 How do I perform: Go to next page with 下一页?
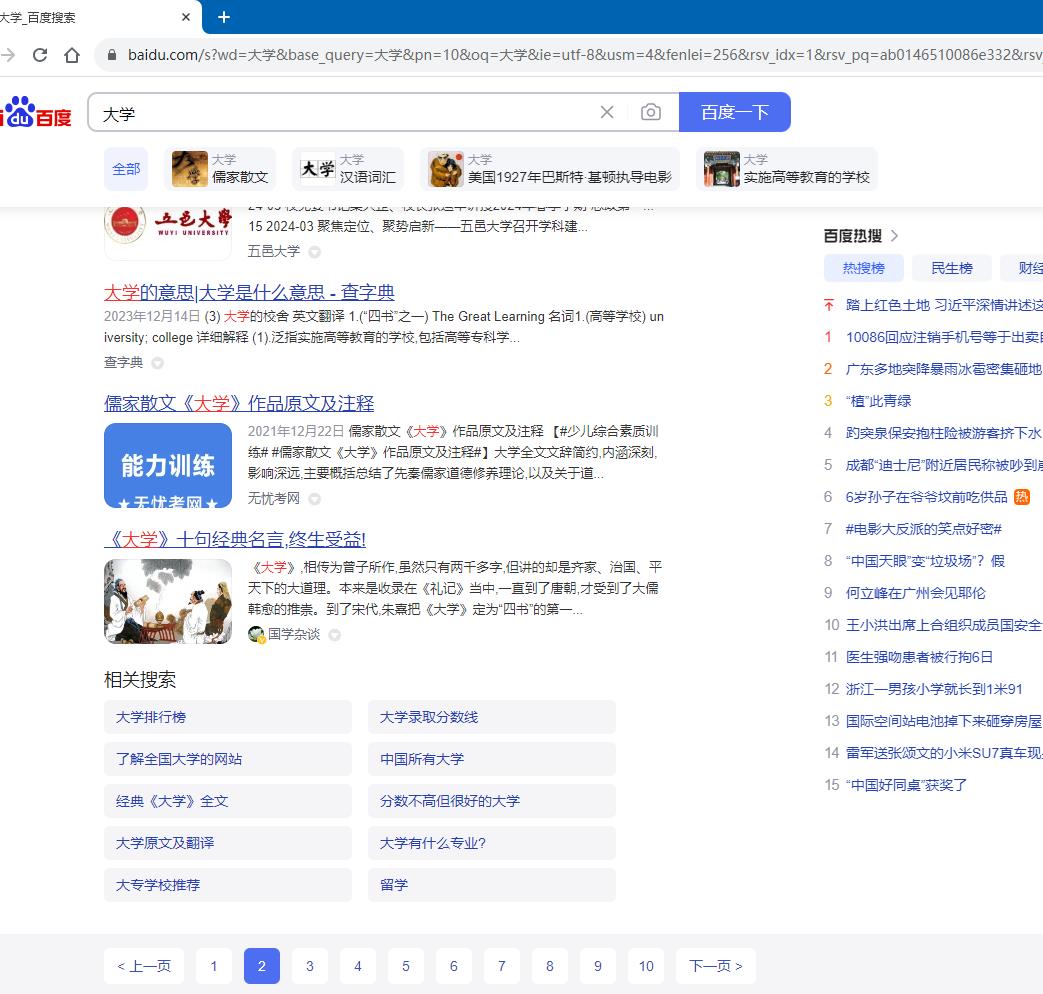[x=716, y=966]
